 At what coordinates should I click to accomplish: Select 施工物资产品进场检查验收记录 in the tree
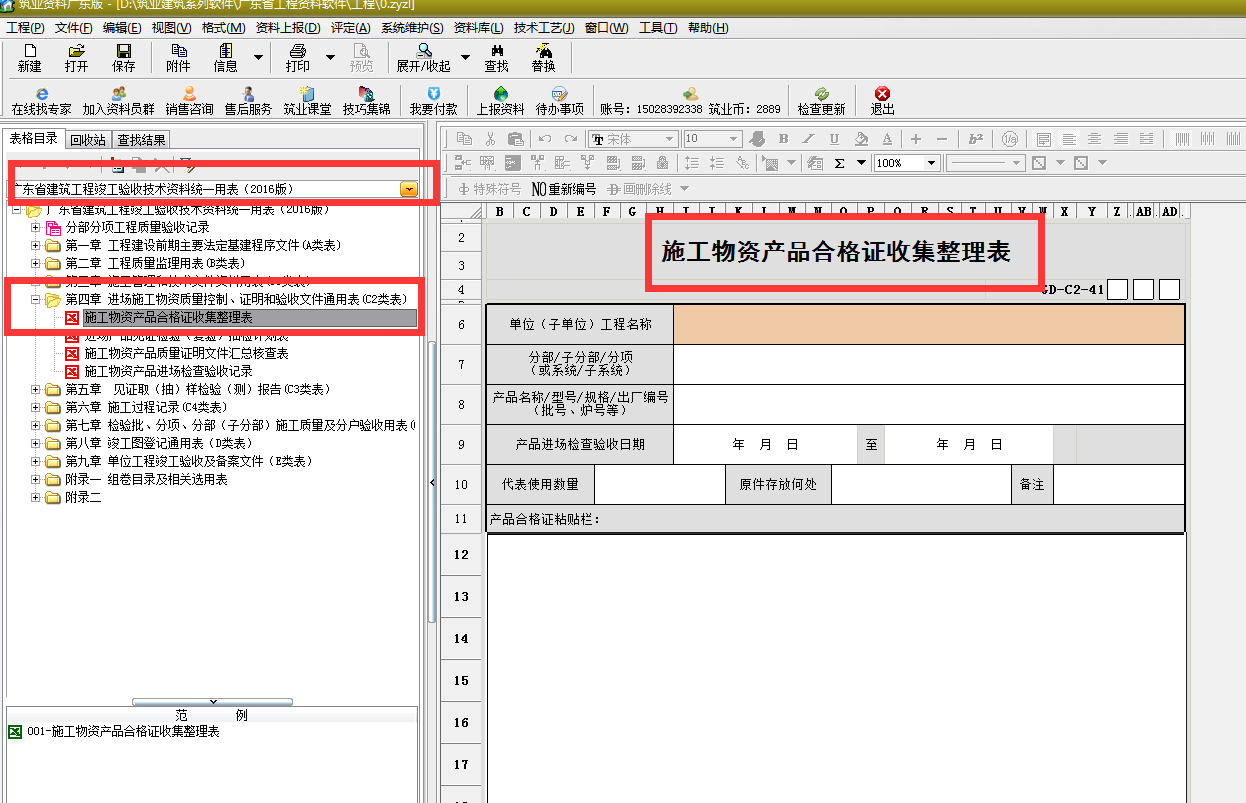[168, 371]
